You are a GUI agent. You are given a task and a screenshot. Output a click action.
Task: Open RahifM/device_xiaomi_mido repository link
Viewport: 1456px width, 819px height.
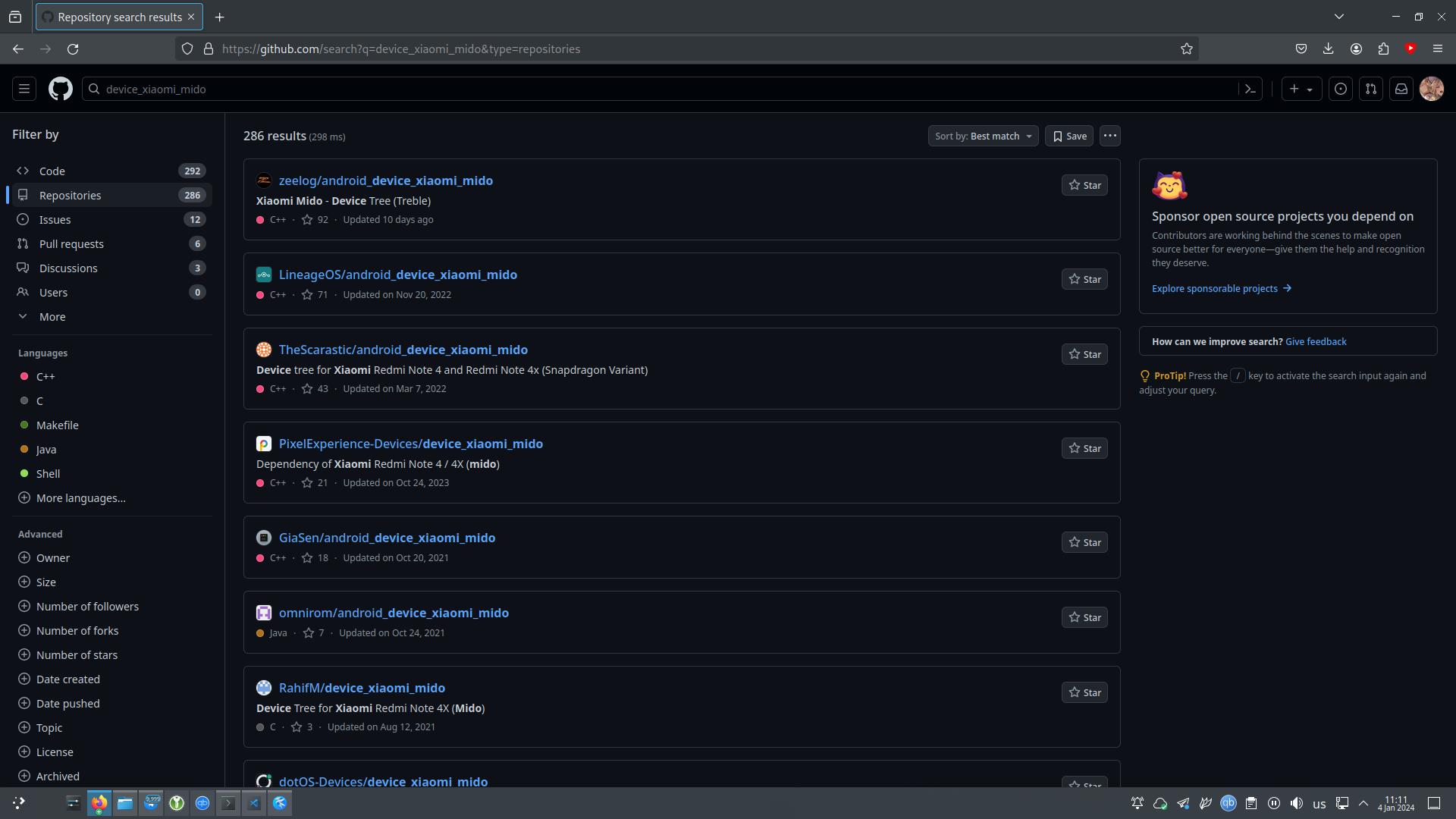click(362, 688)
